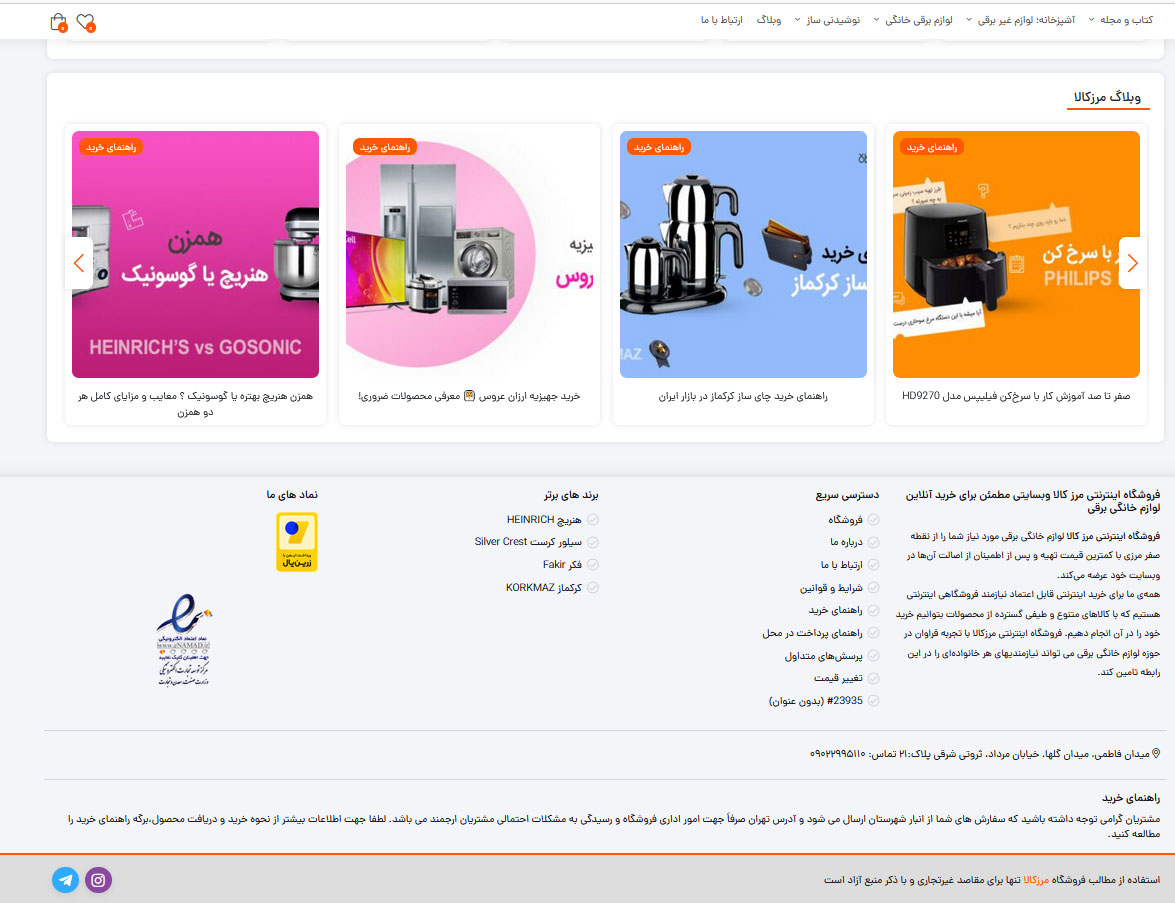Open the shopping cart icon
This screenshot has height=903, width=1175.
click(x=58, y=21)
